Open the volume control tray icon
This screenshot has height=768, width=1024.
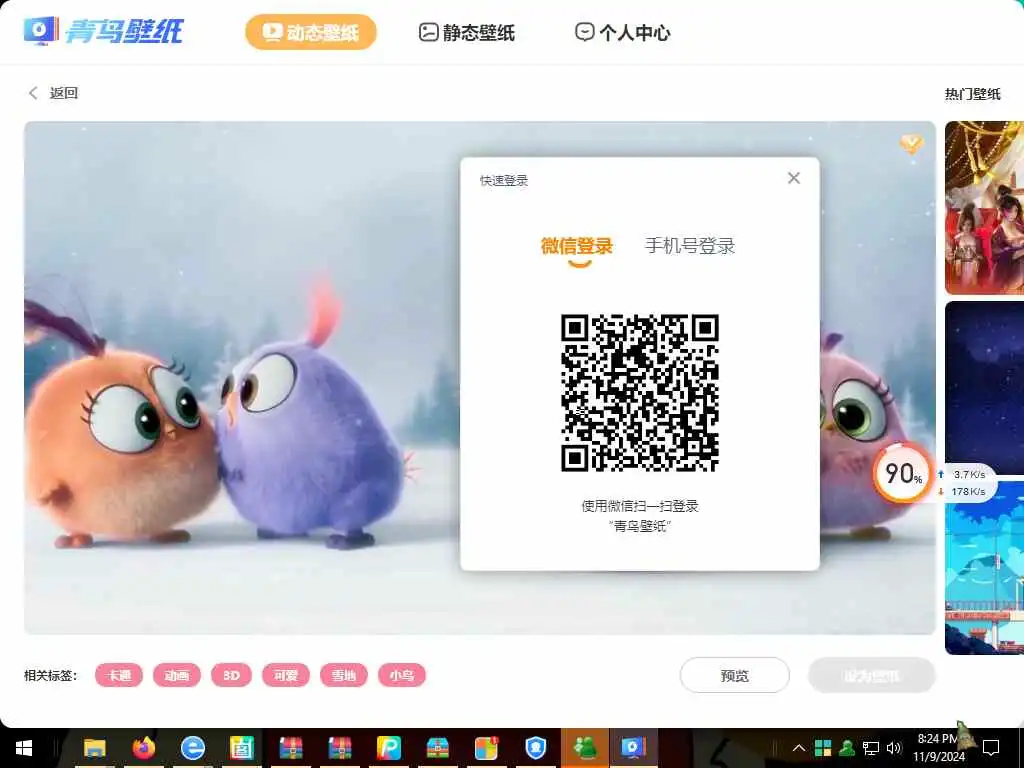pos(894,748)
